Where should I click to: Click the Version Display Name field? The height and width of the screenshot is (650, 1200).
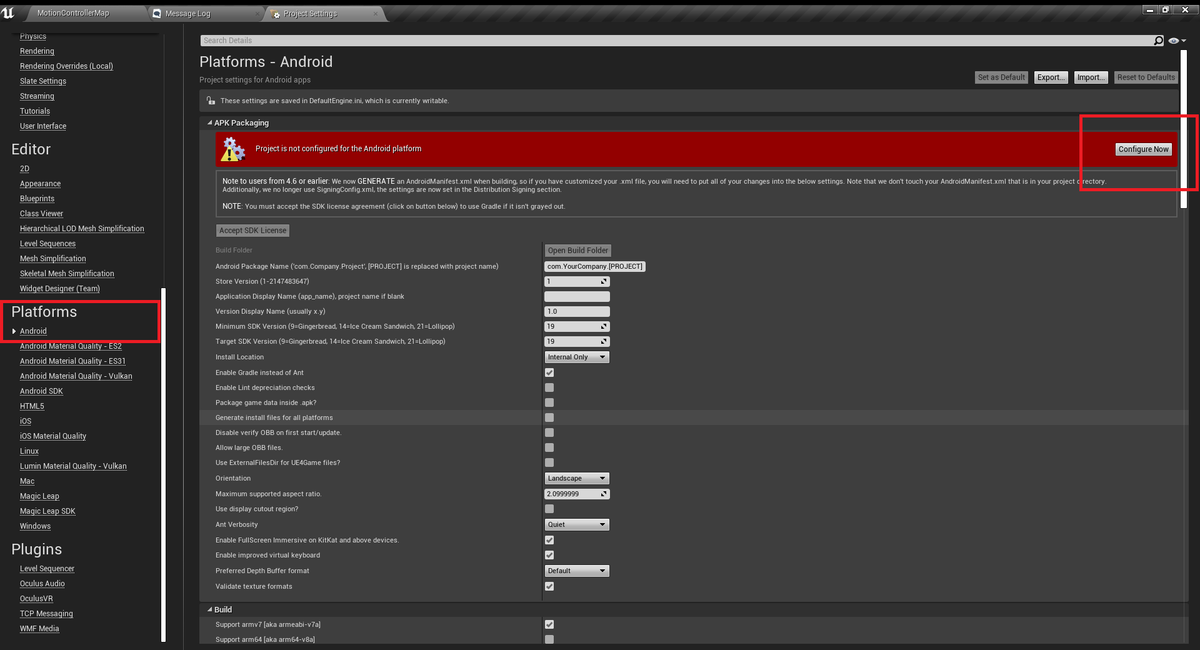[x=577, y=311]
